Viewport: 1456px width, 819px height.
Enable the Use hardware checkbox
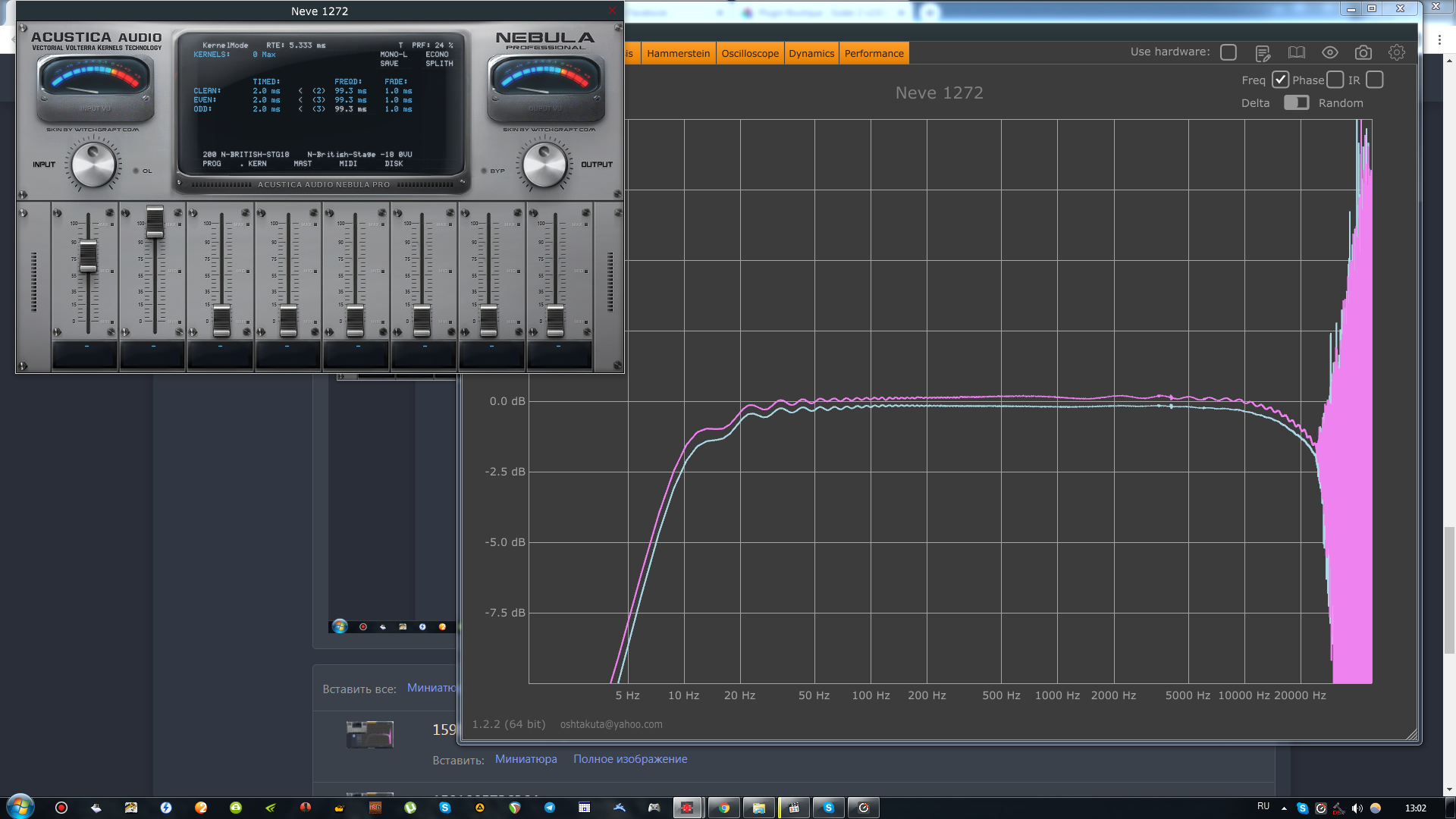1228,52
